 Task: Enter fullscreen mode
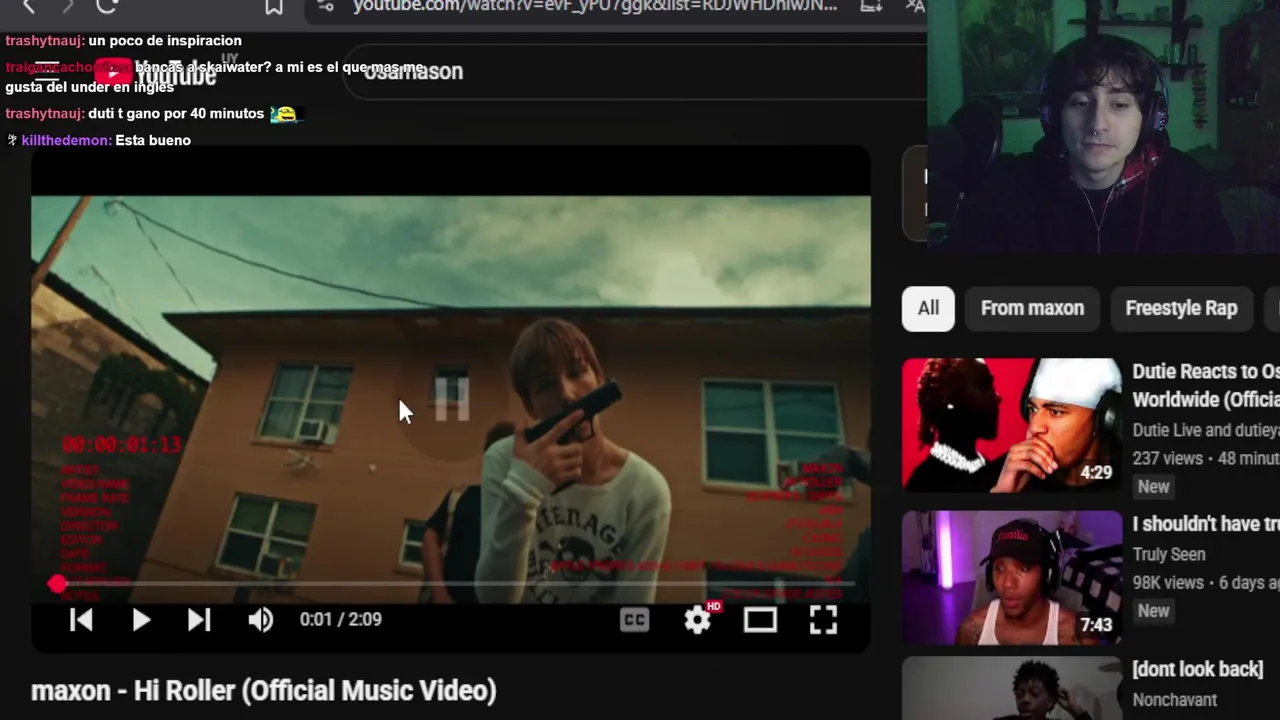pyautogui.click(x=823, y=620)
